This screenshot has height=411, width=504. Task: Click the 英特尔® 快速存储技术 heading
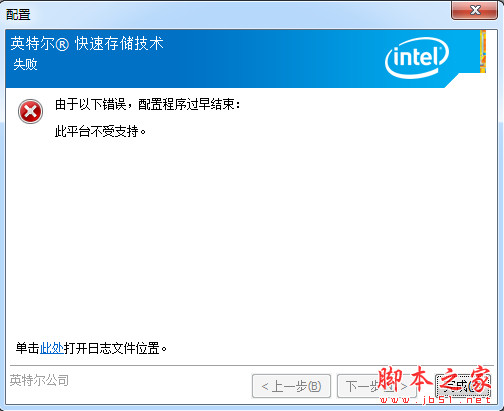[x=87, y=44]
